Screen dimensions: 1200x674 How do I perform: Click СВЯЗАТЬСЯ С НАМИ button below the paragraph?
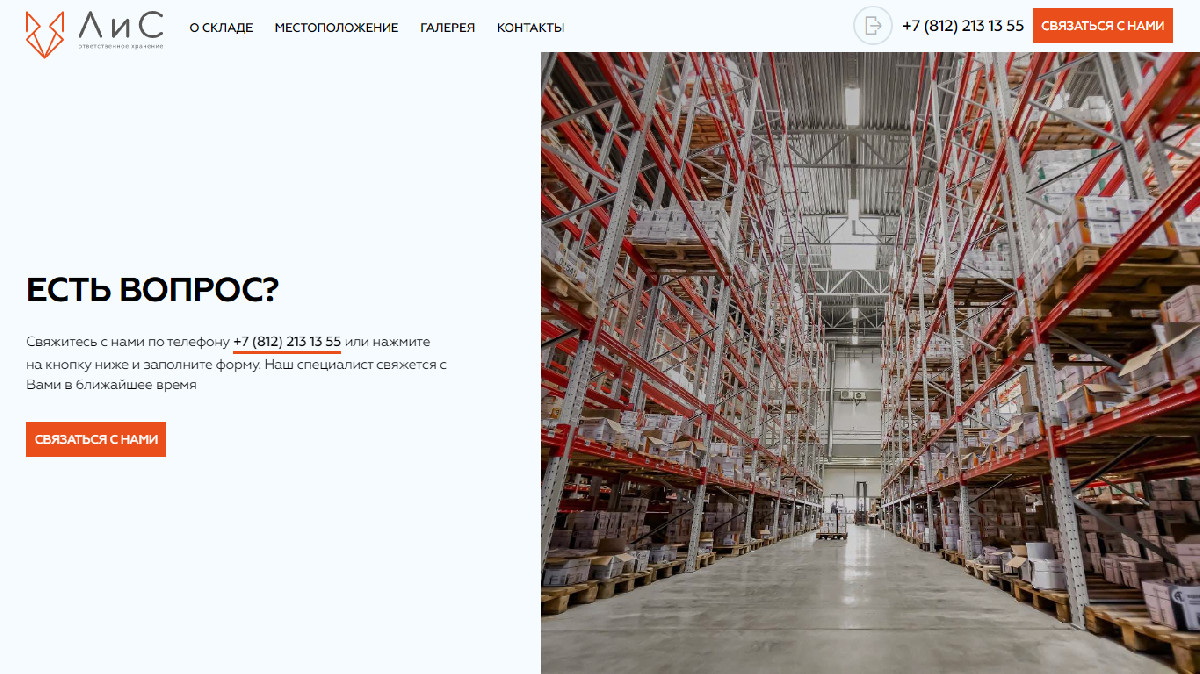[96, 439]
